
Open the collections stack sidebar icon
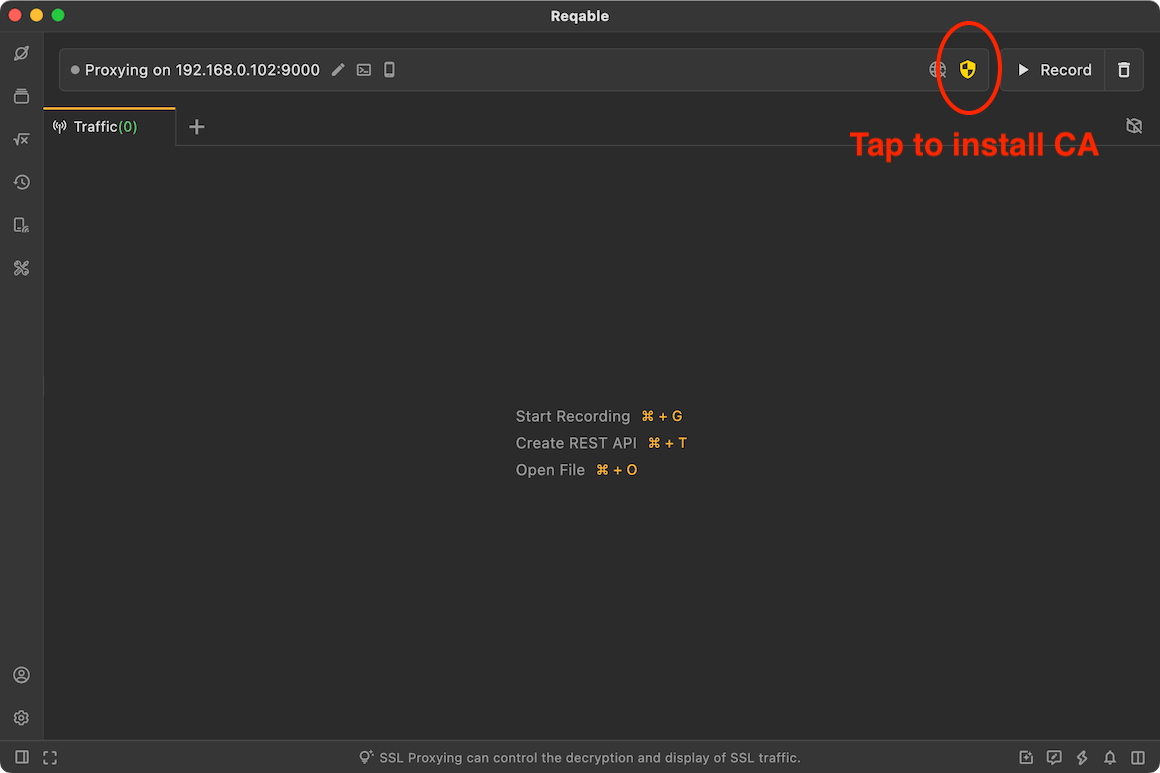click(x=21, y=96)
